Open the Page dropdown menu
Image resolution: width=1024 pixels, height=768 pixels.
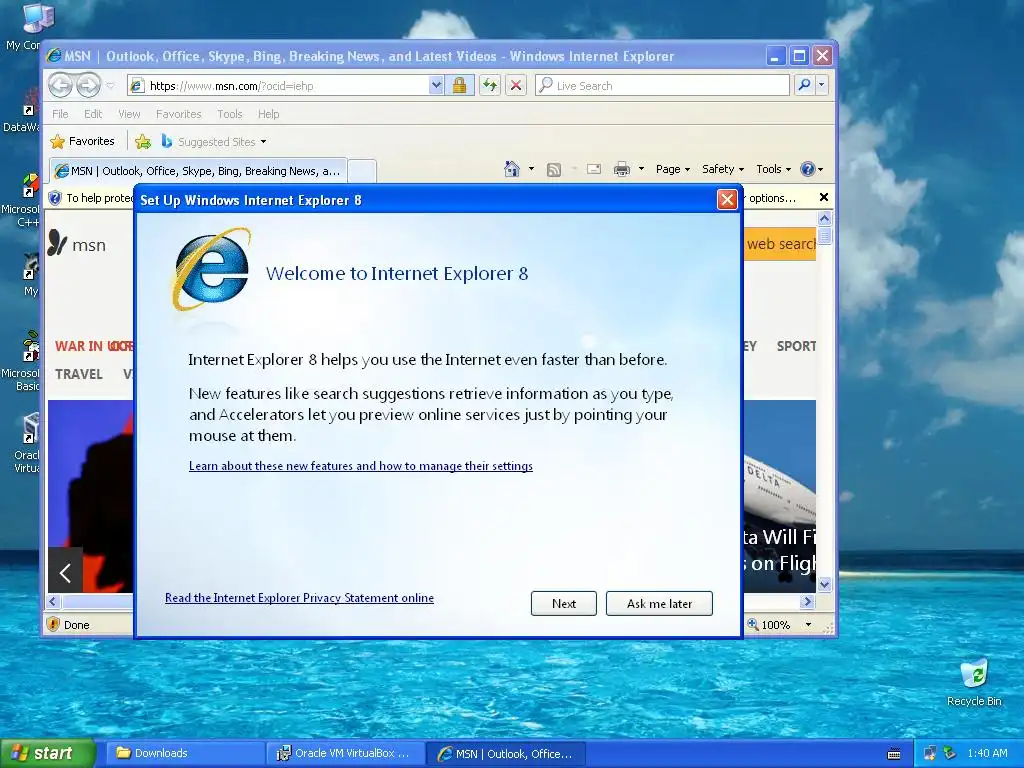(x=673, y=169)
